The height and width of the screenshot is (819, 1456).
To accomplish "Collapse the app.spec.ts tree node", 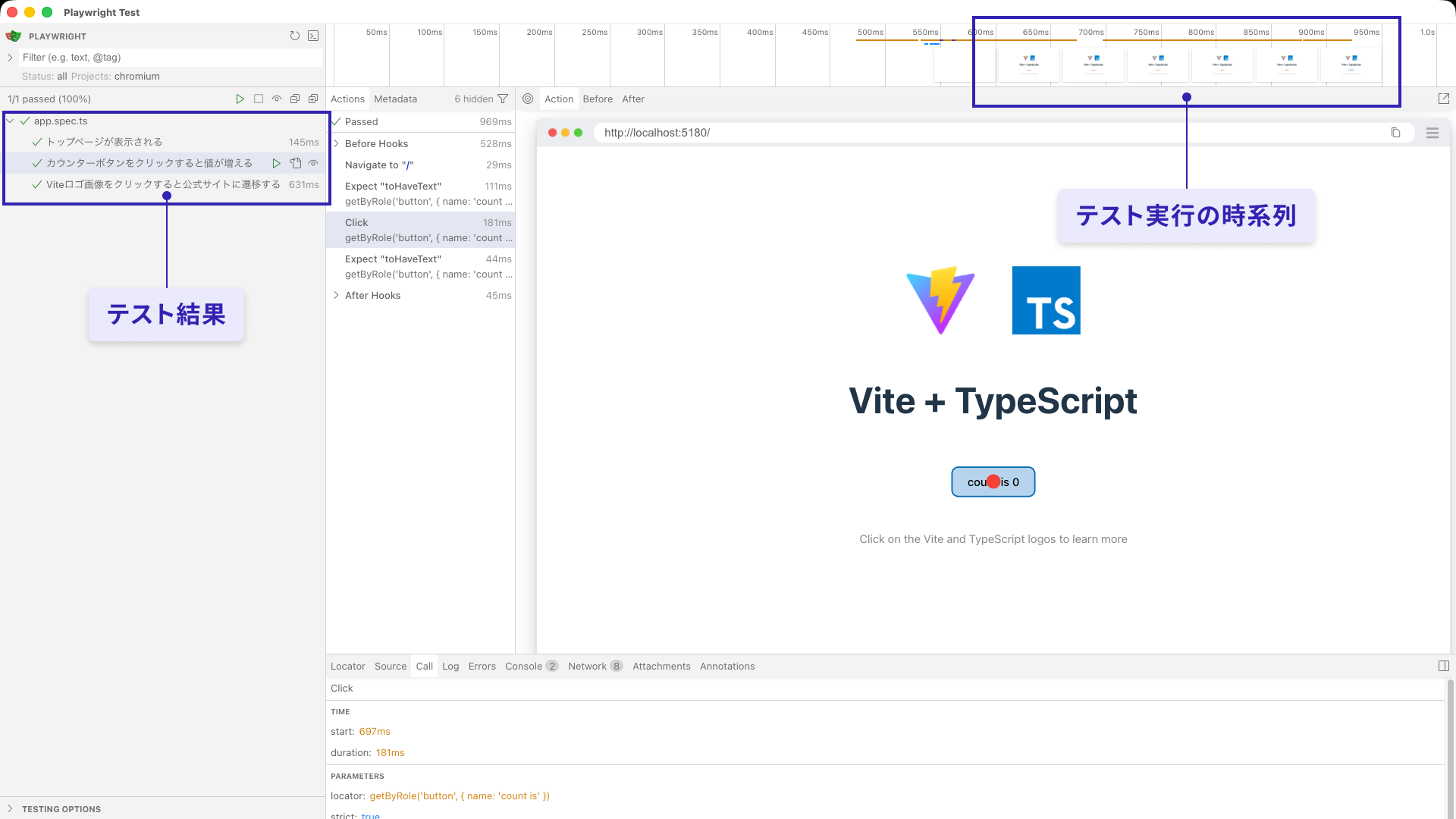I will coord(11,121).
